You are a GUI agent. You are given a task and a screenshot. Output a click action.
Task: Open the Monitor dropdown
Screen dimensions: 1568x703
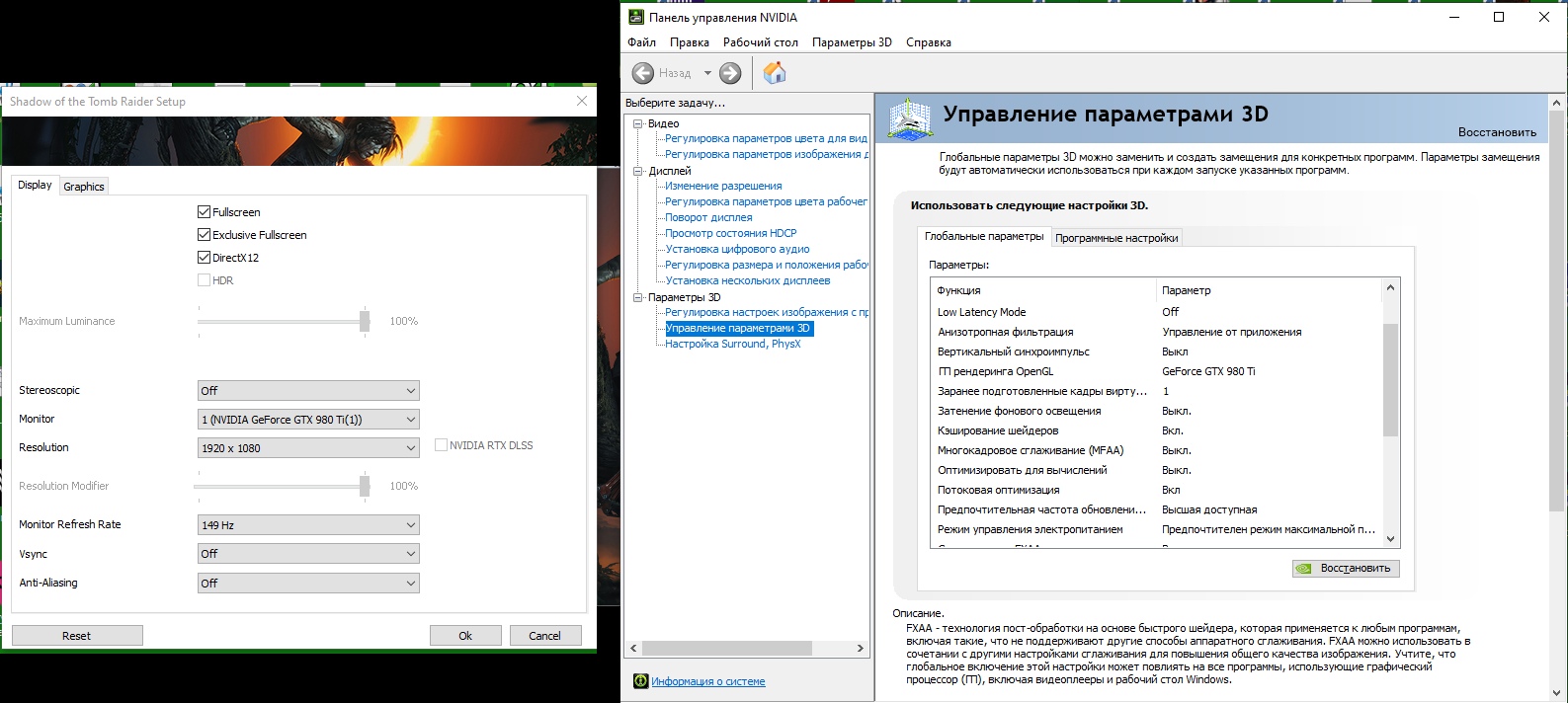pyautogui.click(x=308, y=420)
